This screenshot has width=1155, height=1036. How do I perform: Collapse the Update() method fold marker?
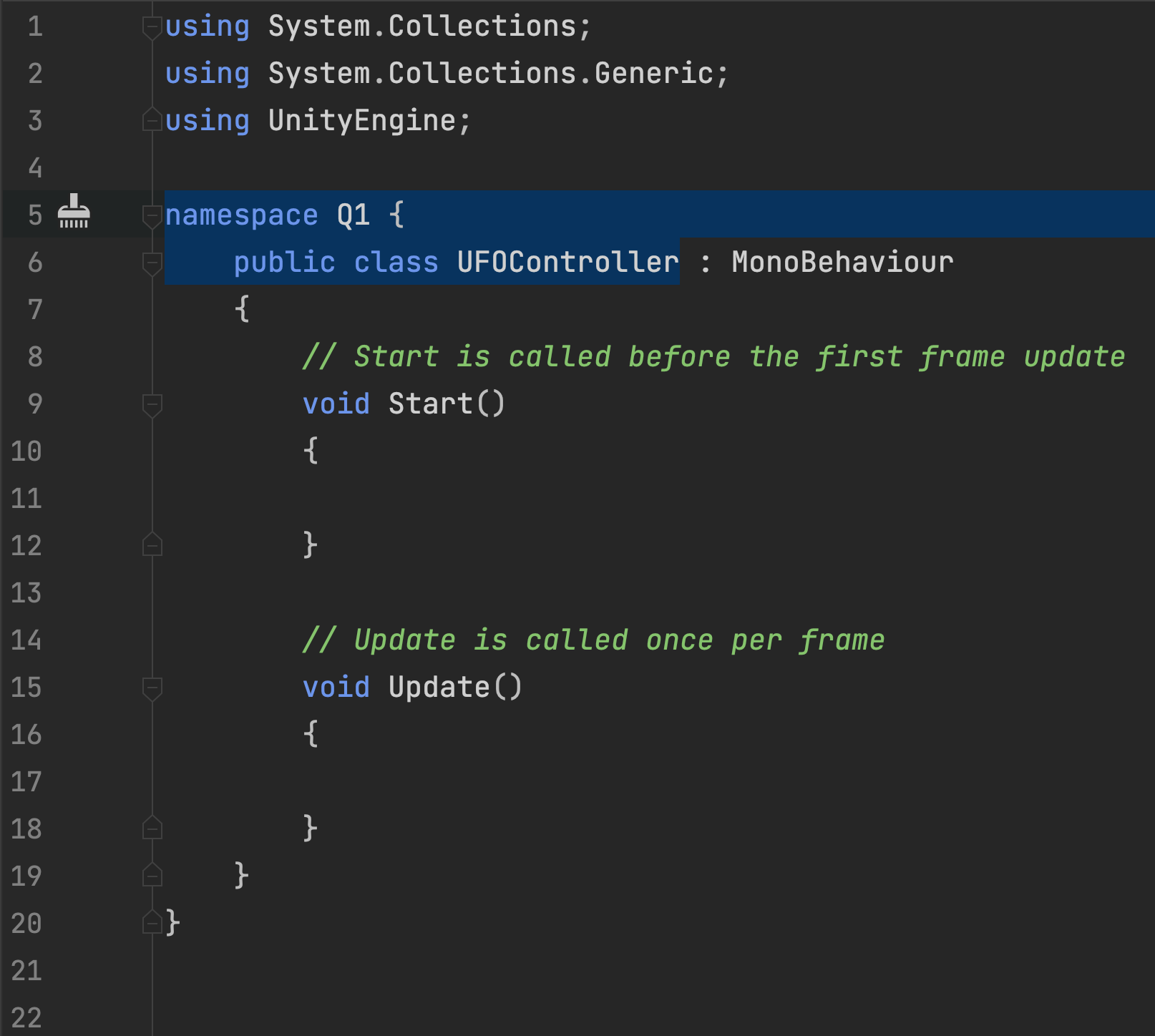[152, 688]
